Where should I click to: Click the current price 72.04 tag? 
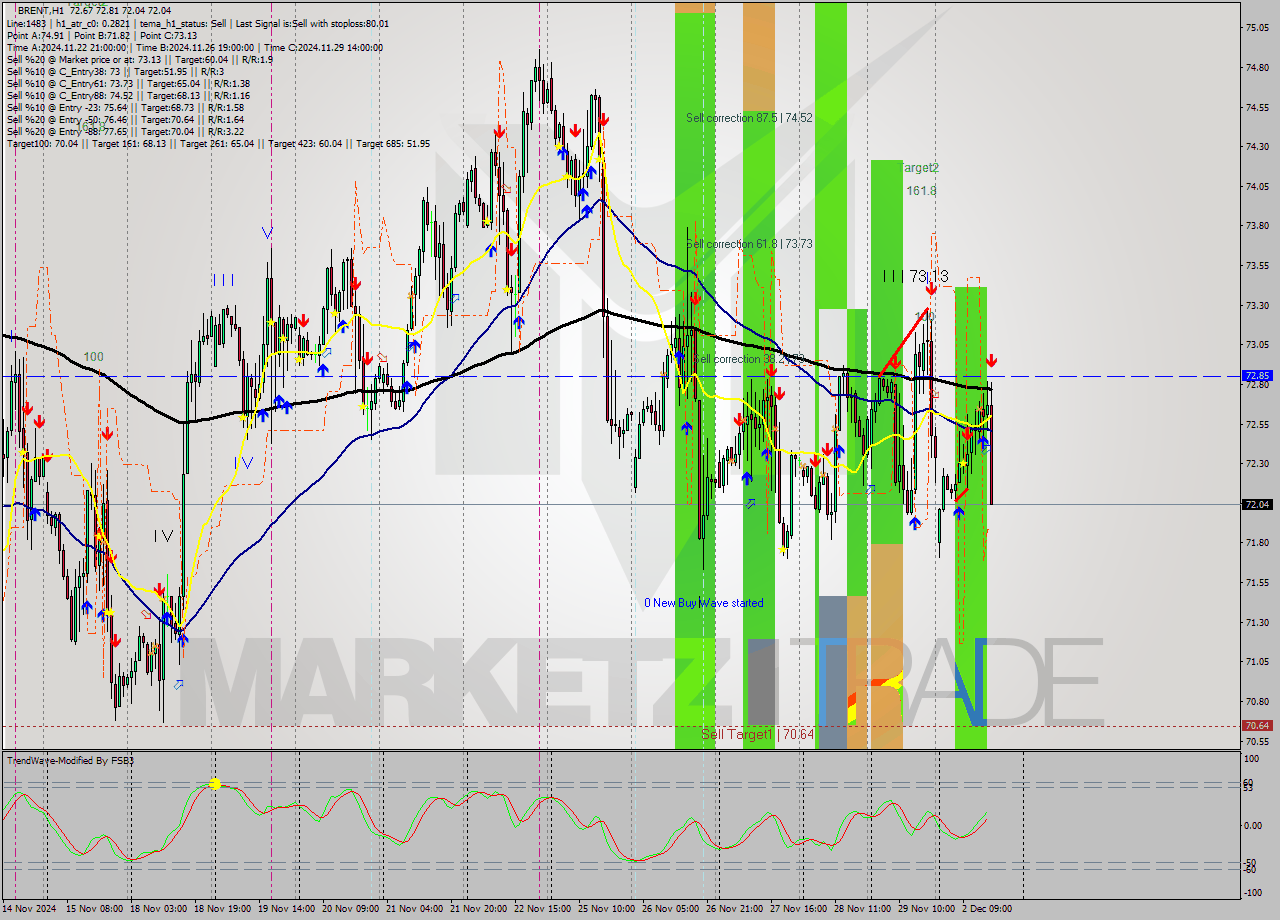click(x=1257, y=504)
